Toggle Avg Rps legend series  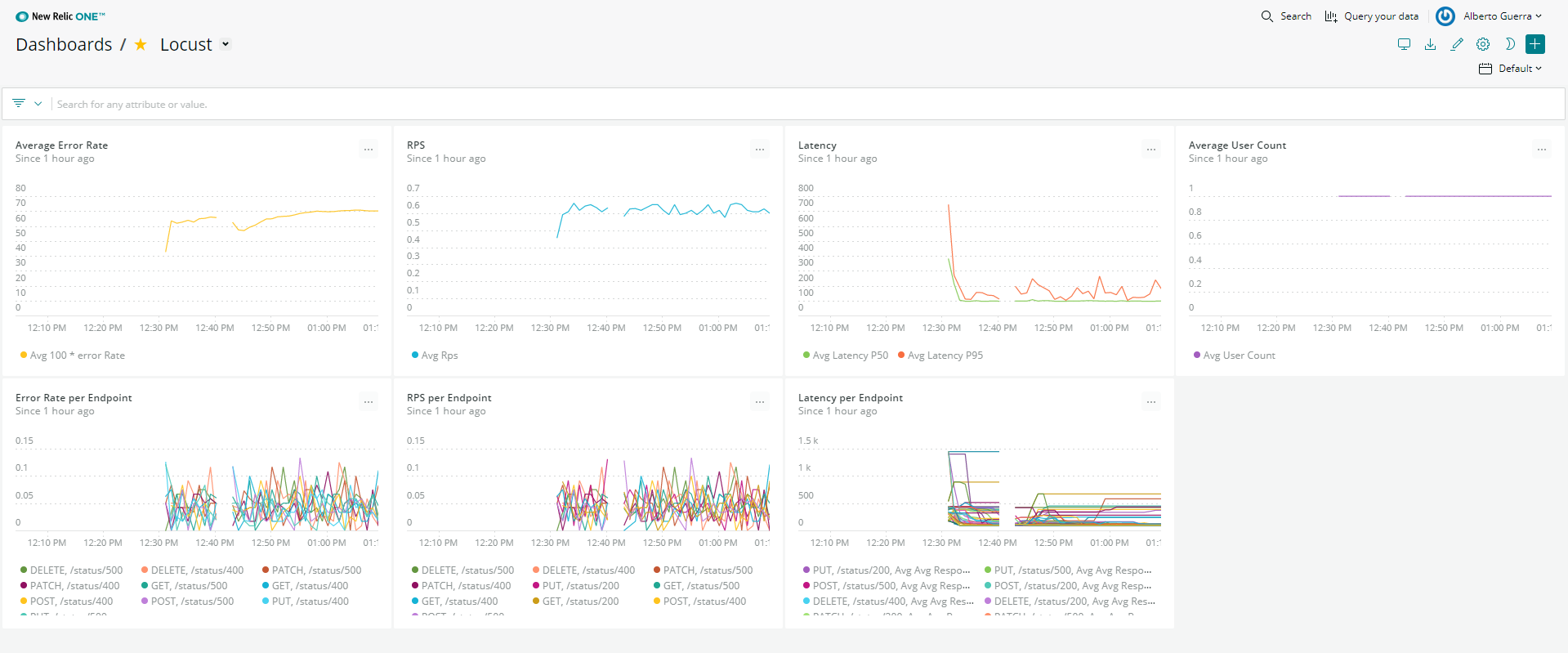point(435,356)
